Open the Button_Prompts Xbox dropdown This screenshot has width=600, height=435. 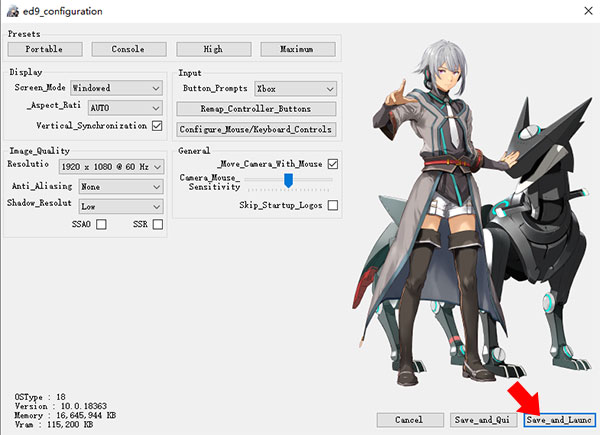pyautogui.click(x=295, y=89)
